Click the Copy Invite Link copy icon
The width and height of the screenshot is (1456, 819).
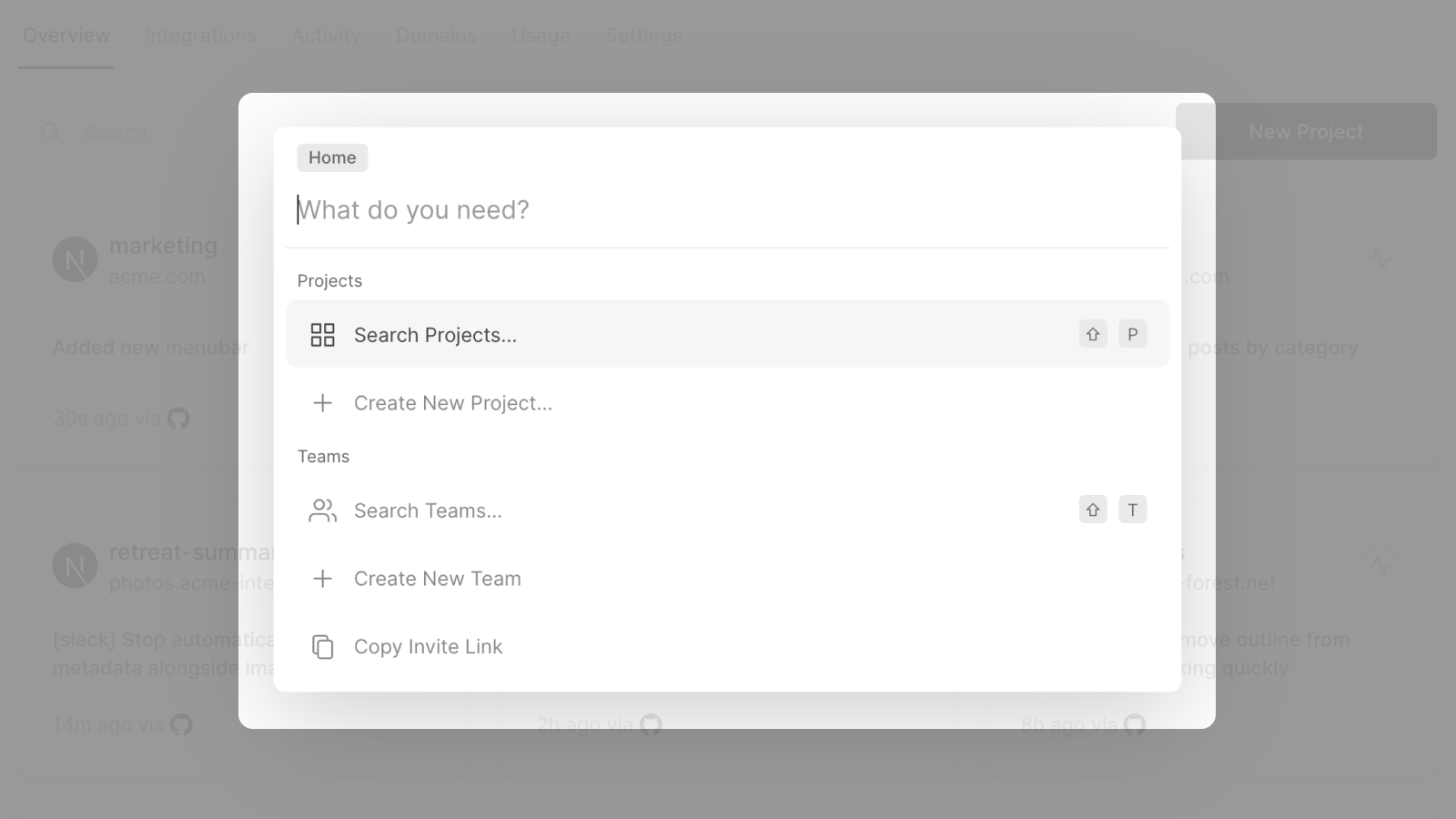point(322,646)
